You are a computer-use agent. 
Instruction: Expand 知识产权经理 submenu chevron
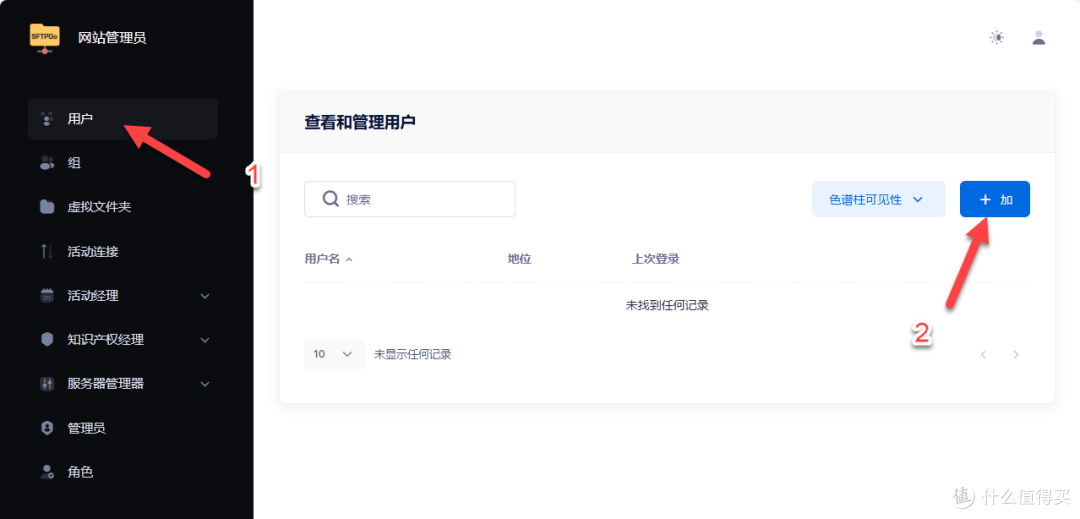tap(205, 340)
